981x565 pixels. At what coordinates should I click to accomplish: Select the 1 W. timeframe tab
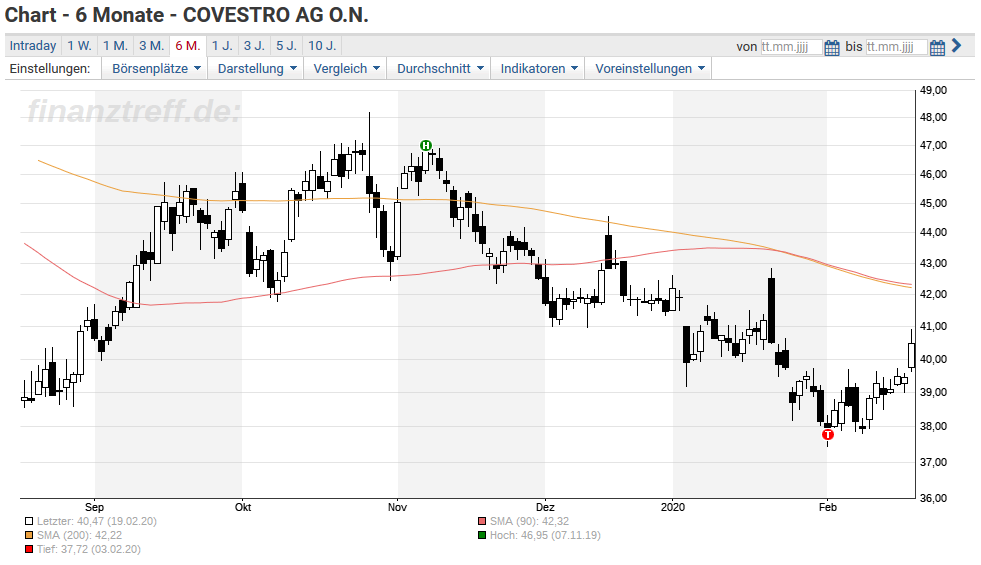(79, 46)
